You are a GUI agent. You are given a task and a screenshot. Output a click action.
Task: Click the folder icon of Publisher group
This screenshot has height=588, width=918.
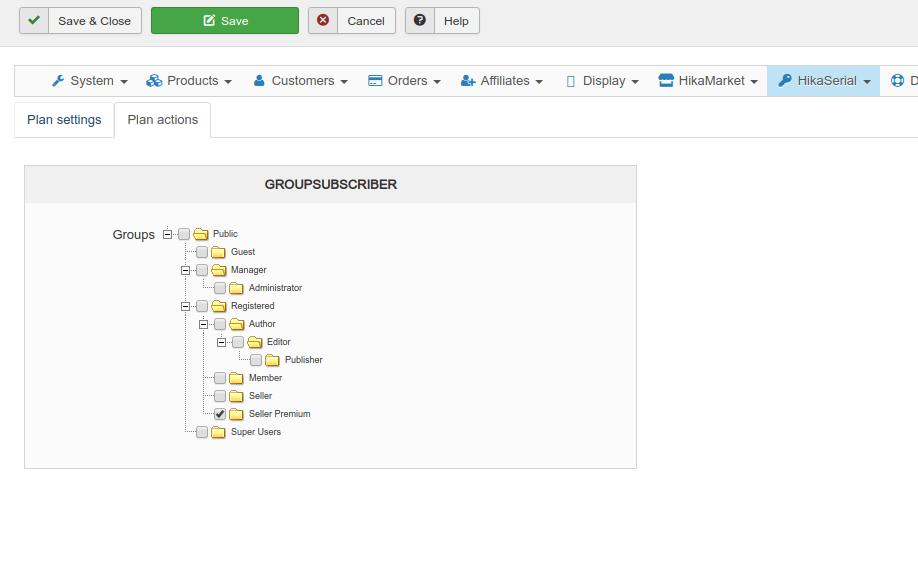click(x=272, y=360)
